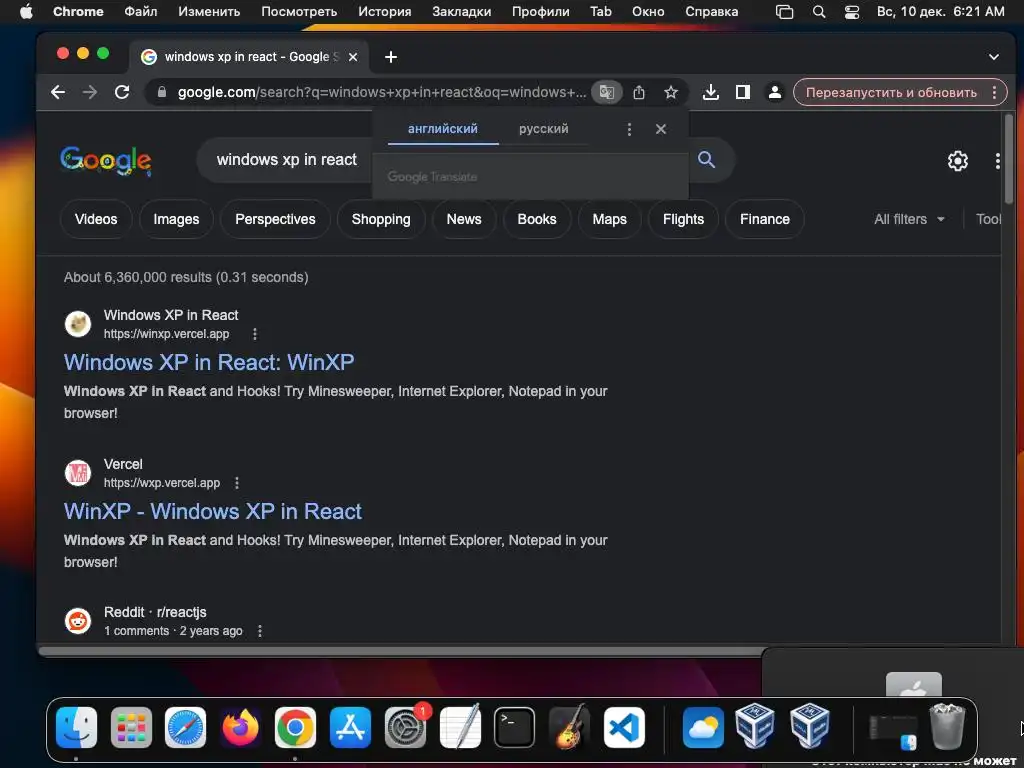Open options for winxp.vercel.app result
This screenshot has height=768, width=1024.
[255, 334]
